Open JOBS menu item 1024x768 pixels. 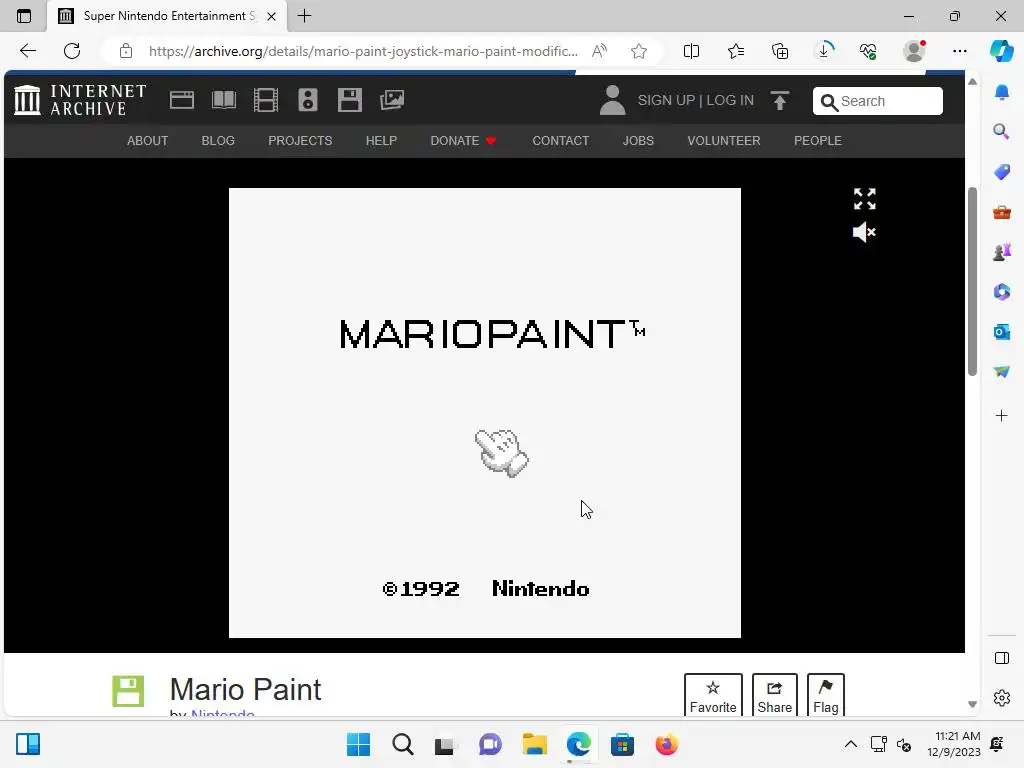pyautogui.click(x=638, y=140)
